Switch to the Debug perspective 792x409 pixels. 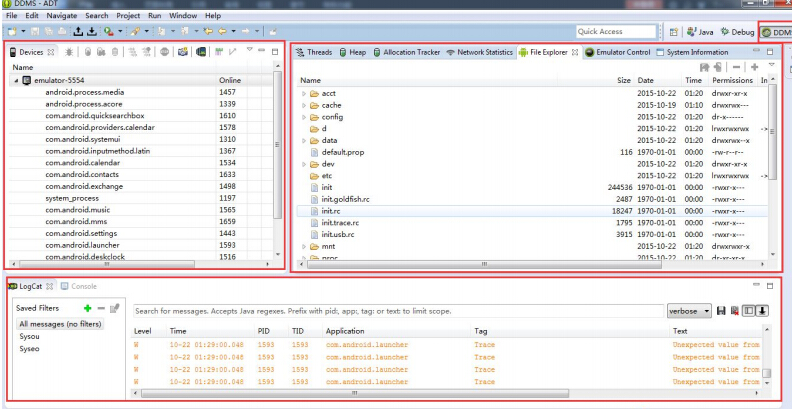[738, 32]
